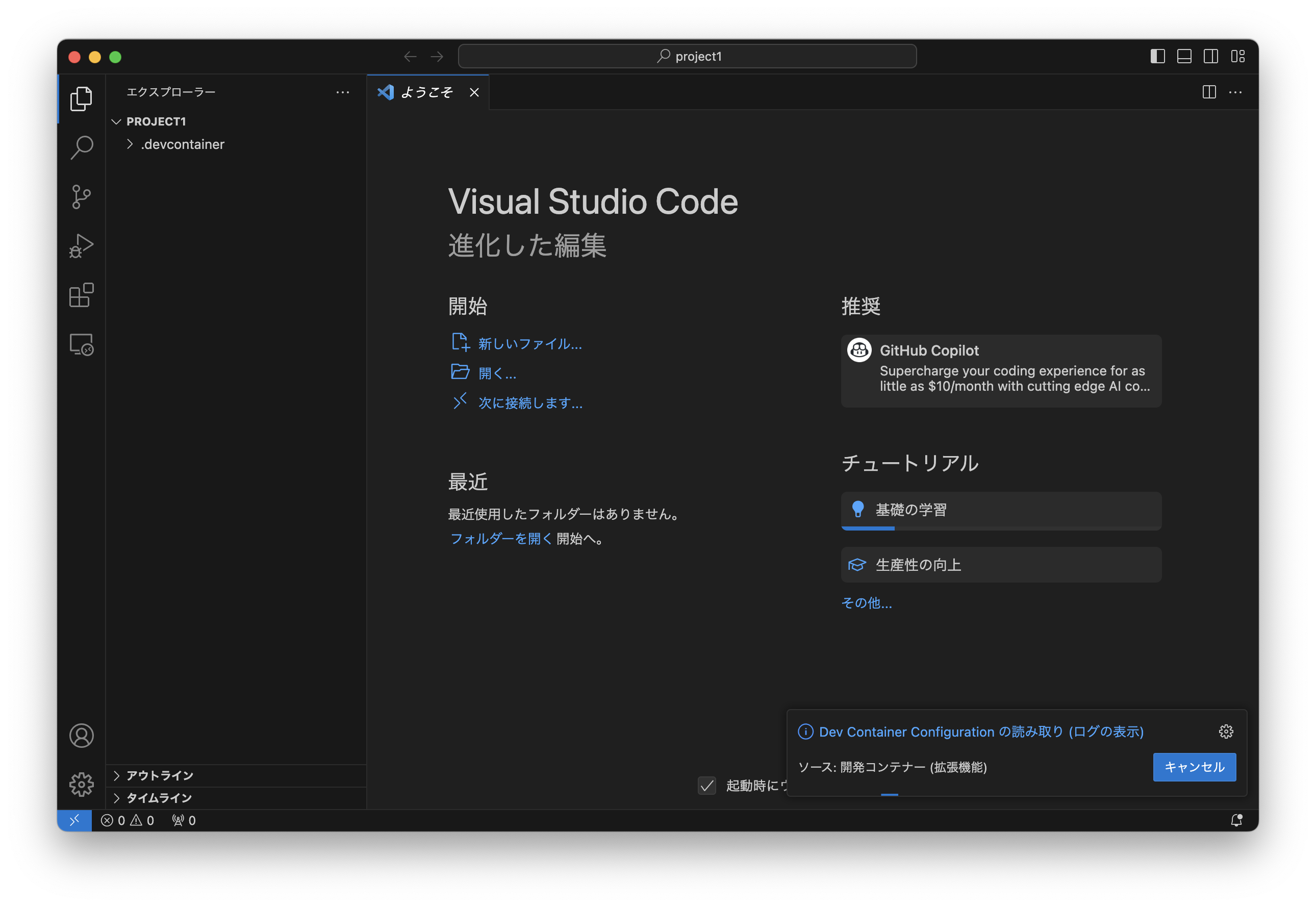1316x907 pixels.
Task: Click the Accounts icon
Action: click(x=81, y=736)
